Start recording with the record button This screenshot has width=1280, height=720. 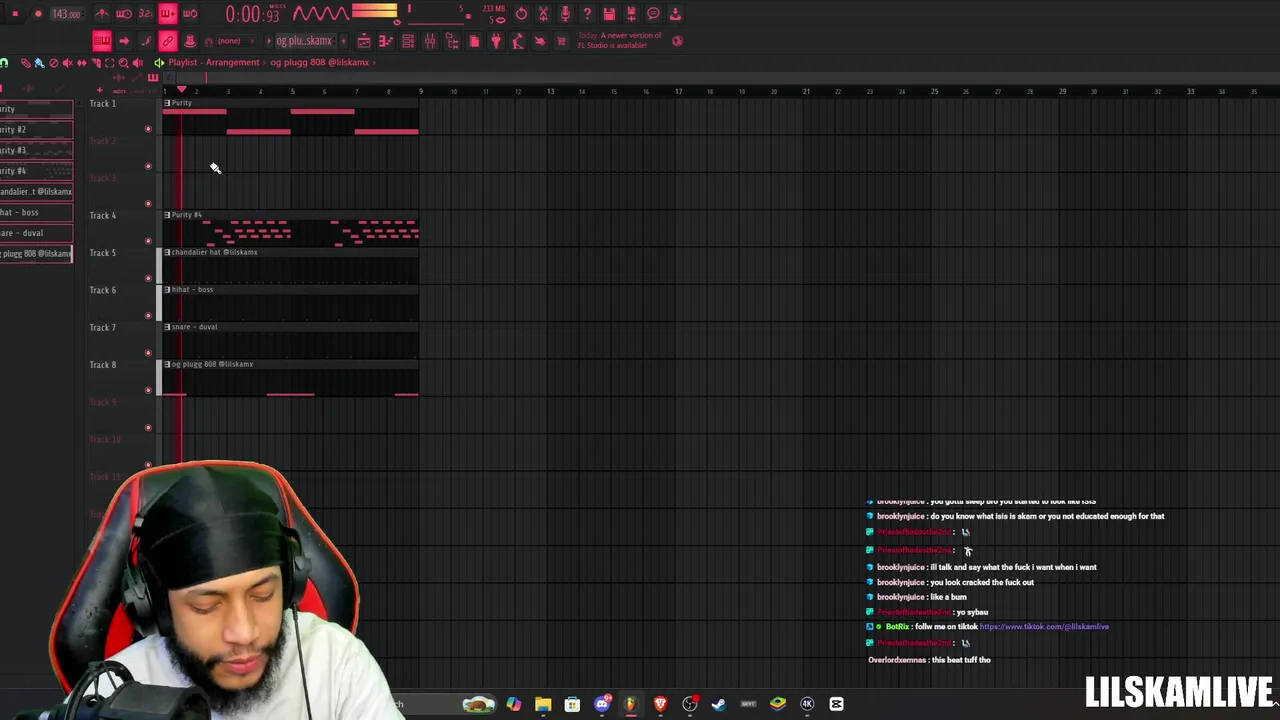click(x=38, y=14)
